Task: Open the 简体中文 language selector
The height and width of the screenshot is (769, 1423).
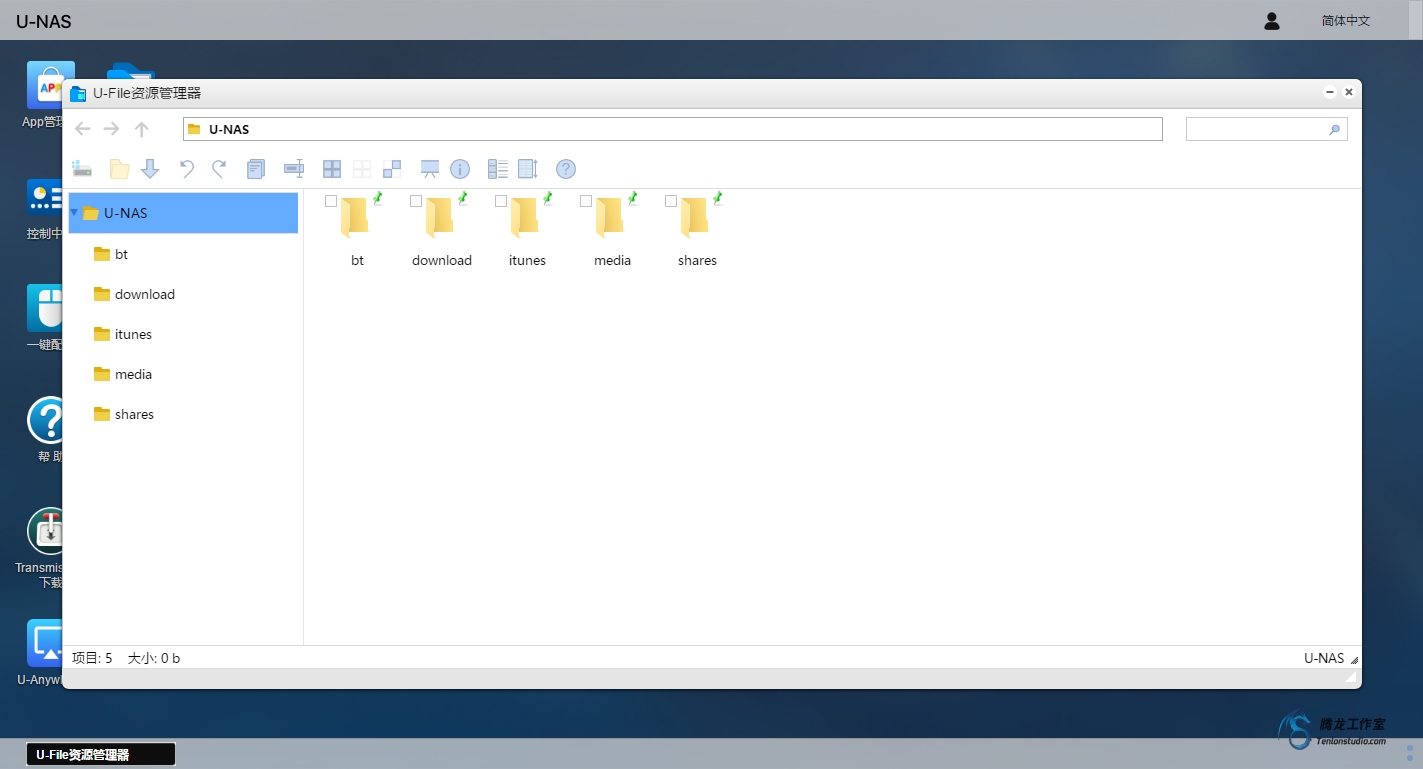Action: pyautogui.click(x=1345, y=21)
